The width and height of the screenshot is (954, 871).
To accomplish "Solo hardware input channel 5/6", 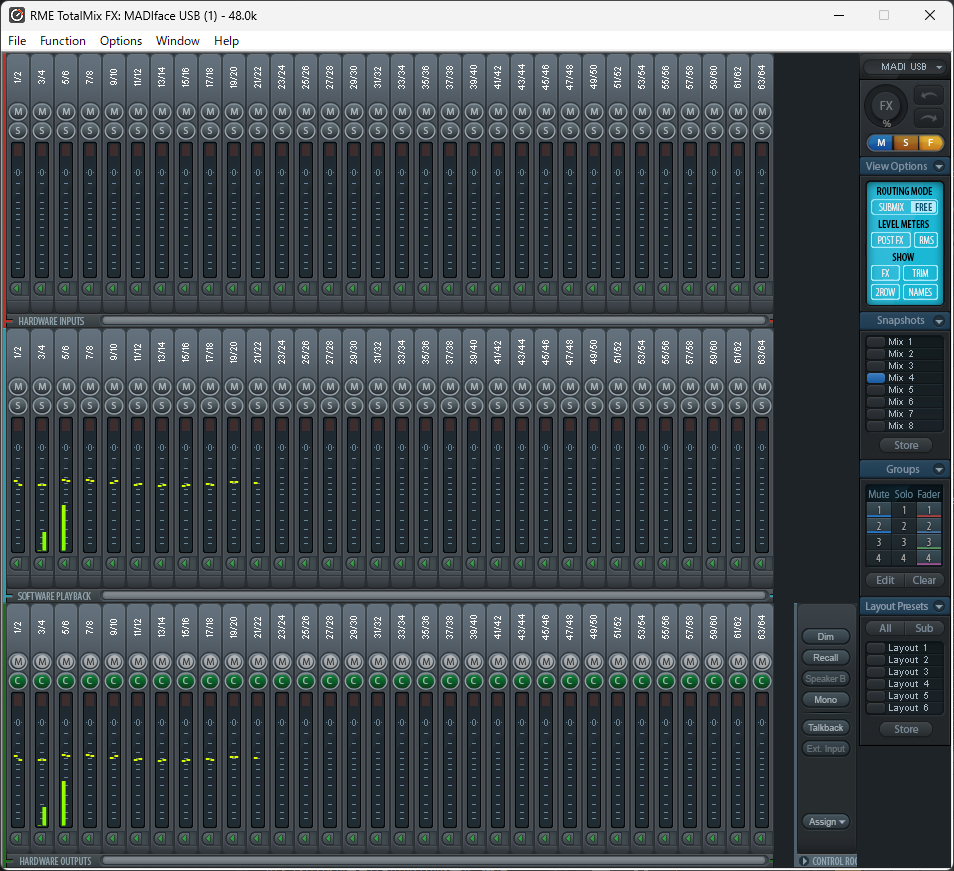I will click(66, 131).
